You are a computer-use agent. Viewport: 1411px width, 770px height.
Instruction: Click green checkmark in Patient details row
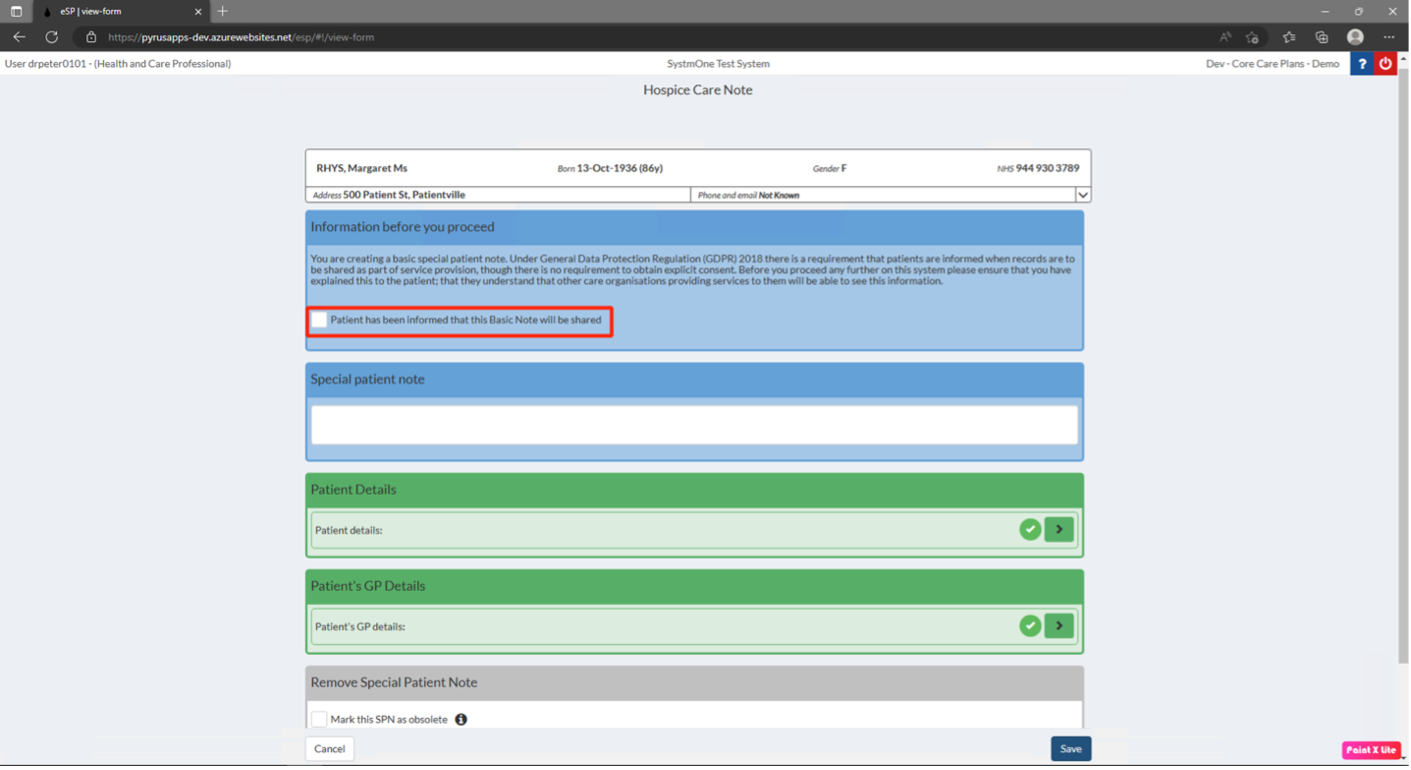click(x=1030, y=529)
